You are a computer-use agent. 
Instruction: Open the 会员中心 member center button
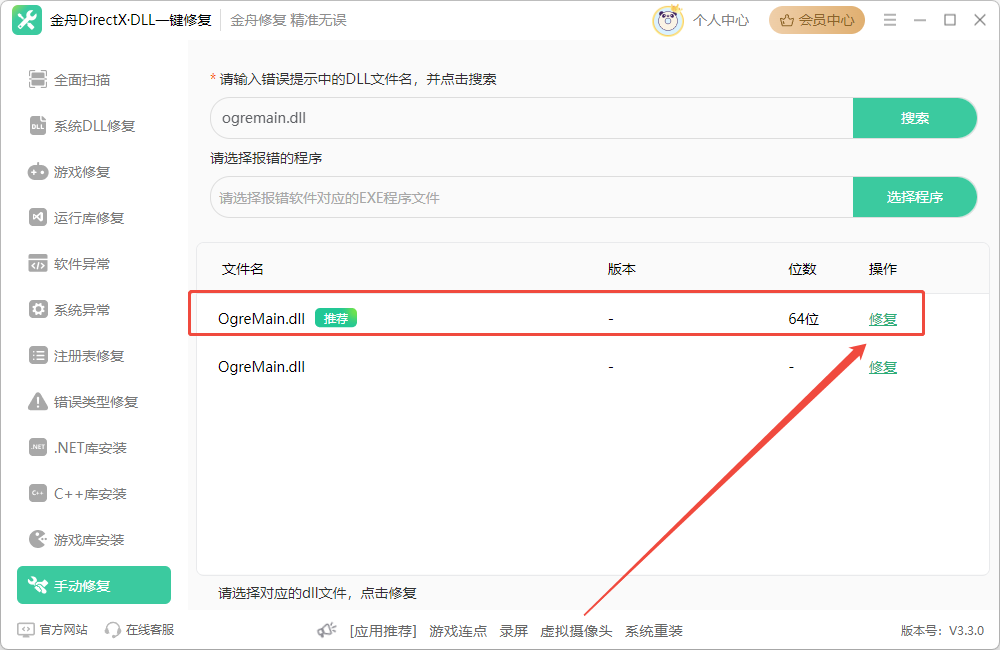[816, 20]
